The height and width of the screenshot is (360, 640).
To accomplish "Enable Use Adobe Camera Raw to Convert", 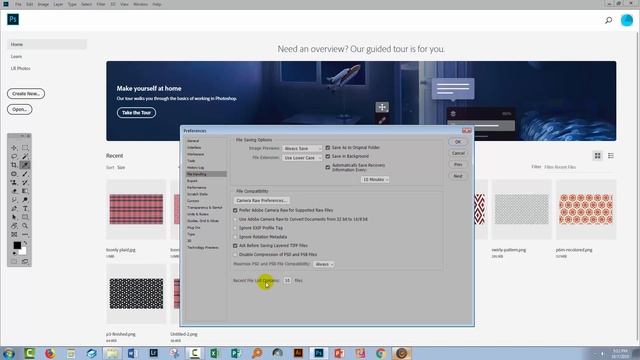I will click(x=235, y=219).
